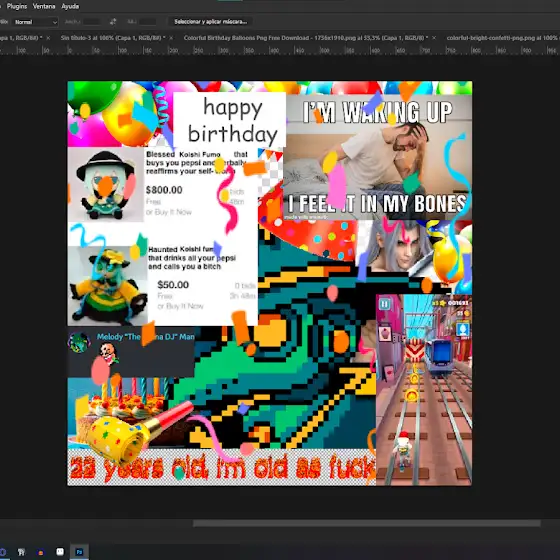Switch to the colorful-bright-confetti-png.png tab
This screenshot has height=560, width=560.
tap(503, 38)
